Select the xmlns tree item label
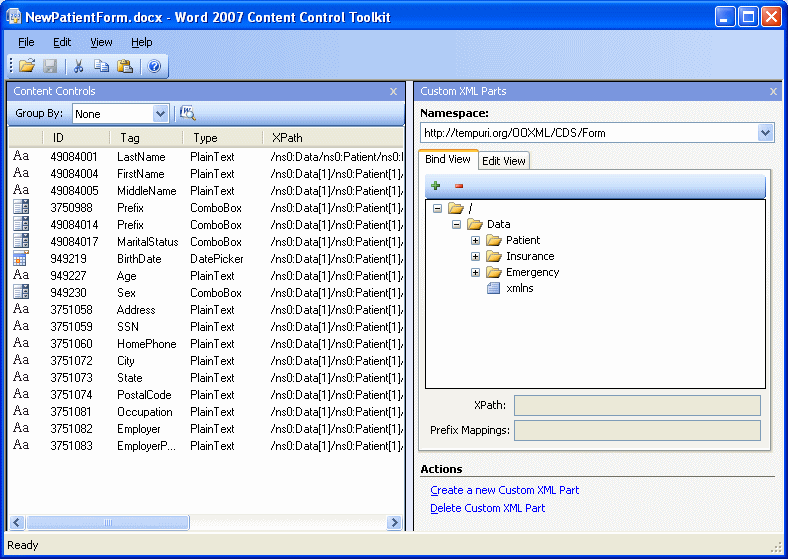 (x=520, y=288)
